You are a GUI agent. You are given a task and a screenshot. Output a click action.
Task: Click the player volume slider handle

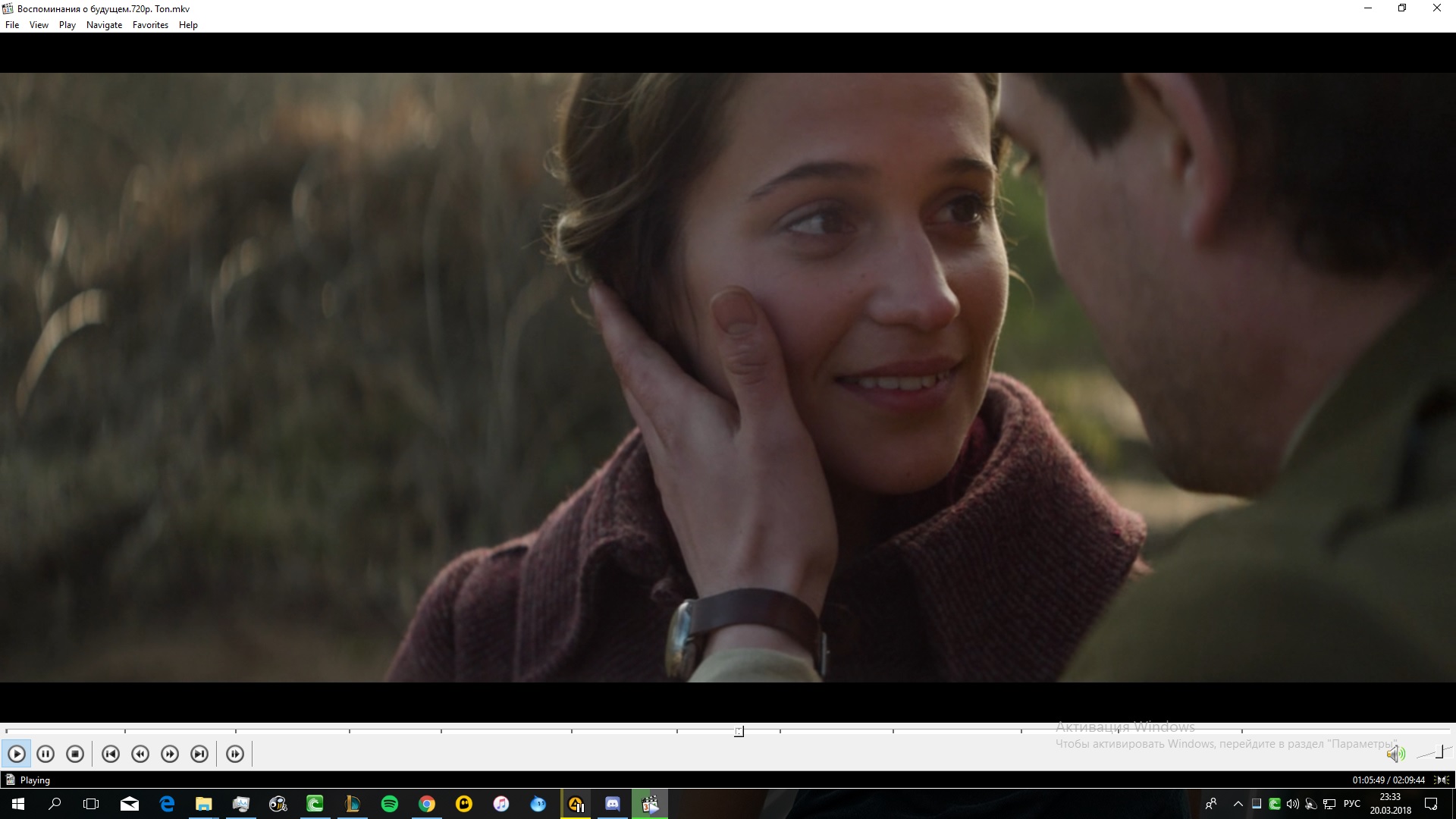1439,752
